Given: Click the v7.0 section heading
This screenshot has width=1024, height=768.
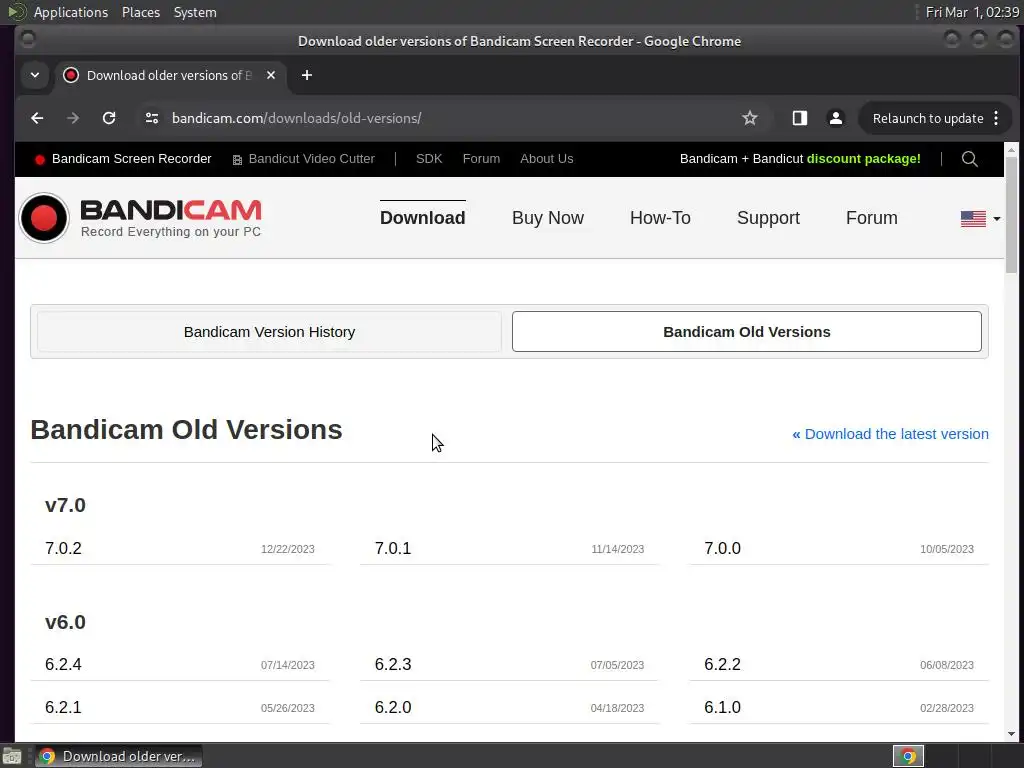Looking at the screenshot, I should coord(65,505).
